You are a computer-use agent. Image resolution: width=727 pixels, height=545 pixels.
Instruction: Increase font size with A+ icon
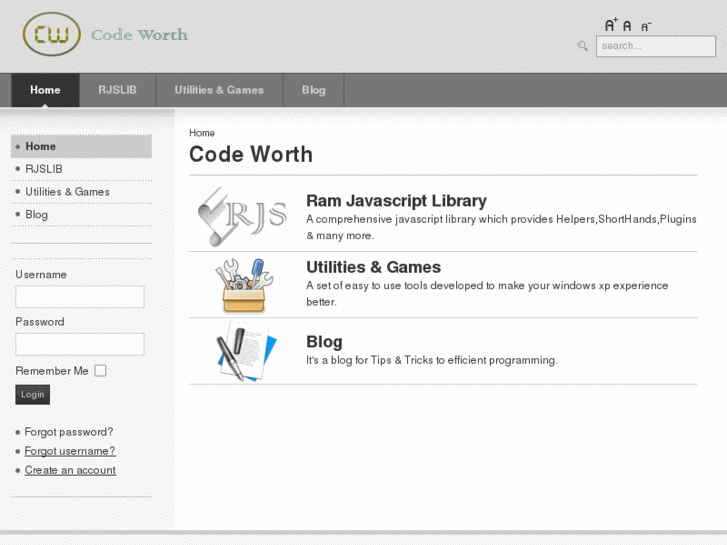[611, 25]
